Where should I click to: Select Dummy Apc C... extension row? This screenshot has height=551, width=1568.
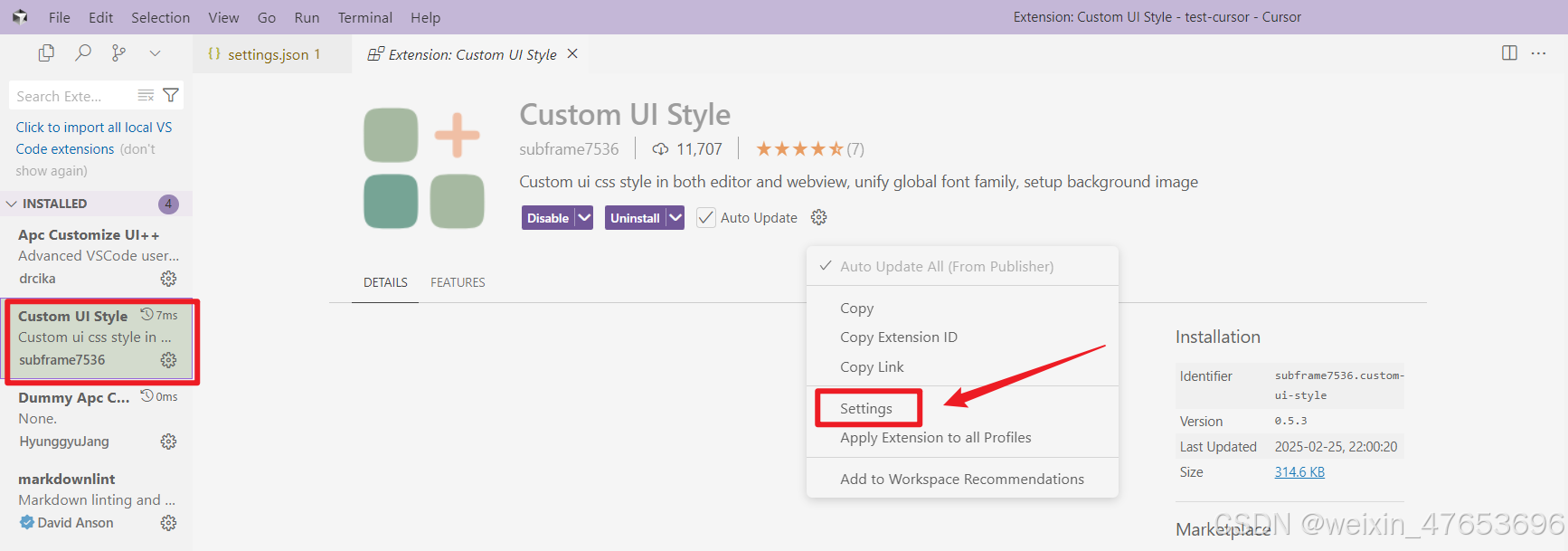[97, 419]
